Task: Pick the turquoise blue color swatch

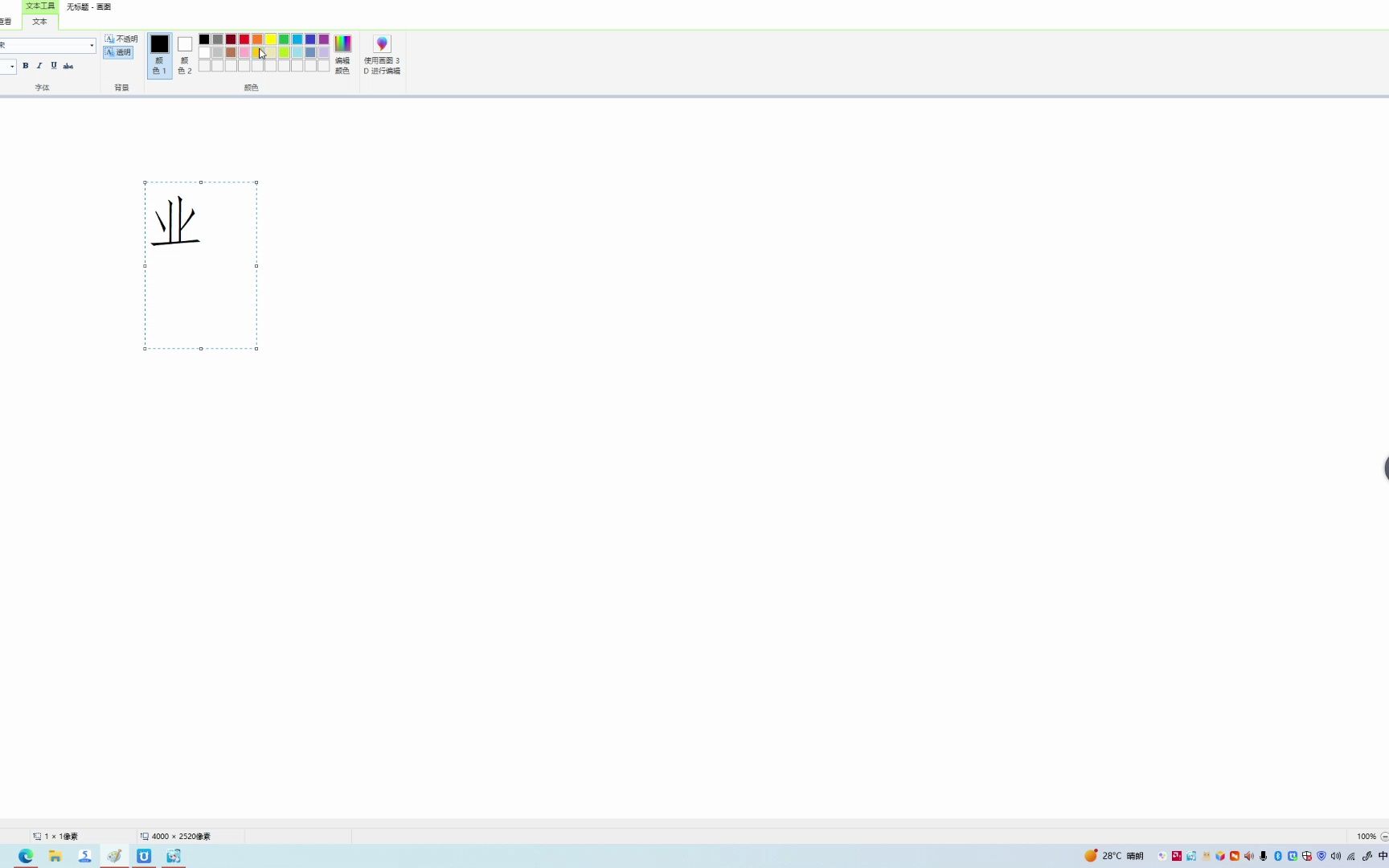Action: (297, 39)
